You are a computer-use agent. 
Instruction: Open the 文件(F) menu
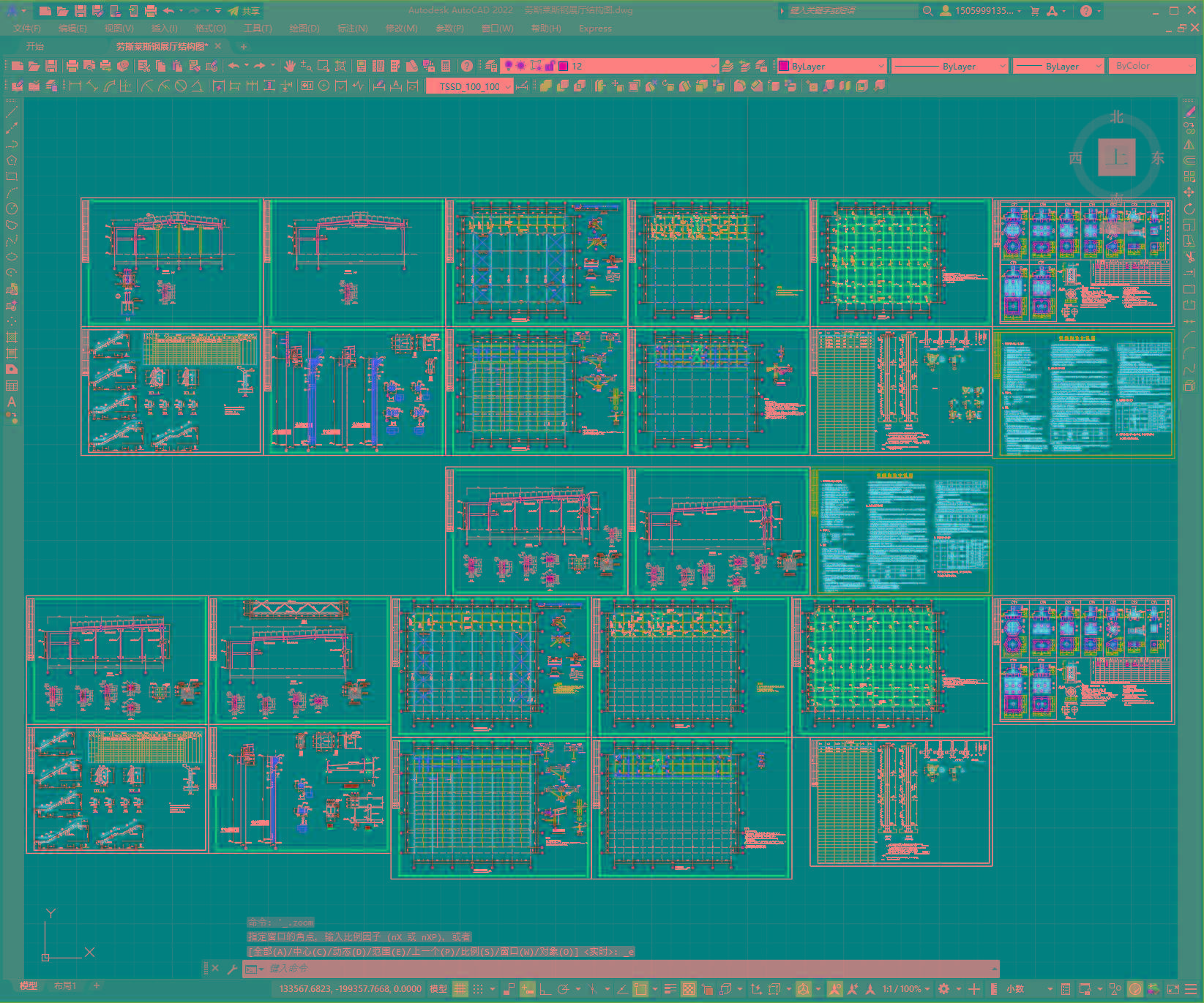point(27,29)
